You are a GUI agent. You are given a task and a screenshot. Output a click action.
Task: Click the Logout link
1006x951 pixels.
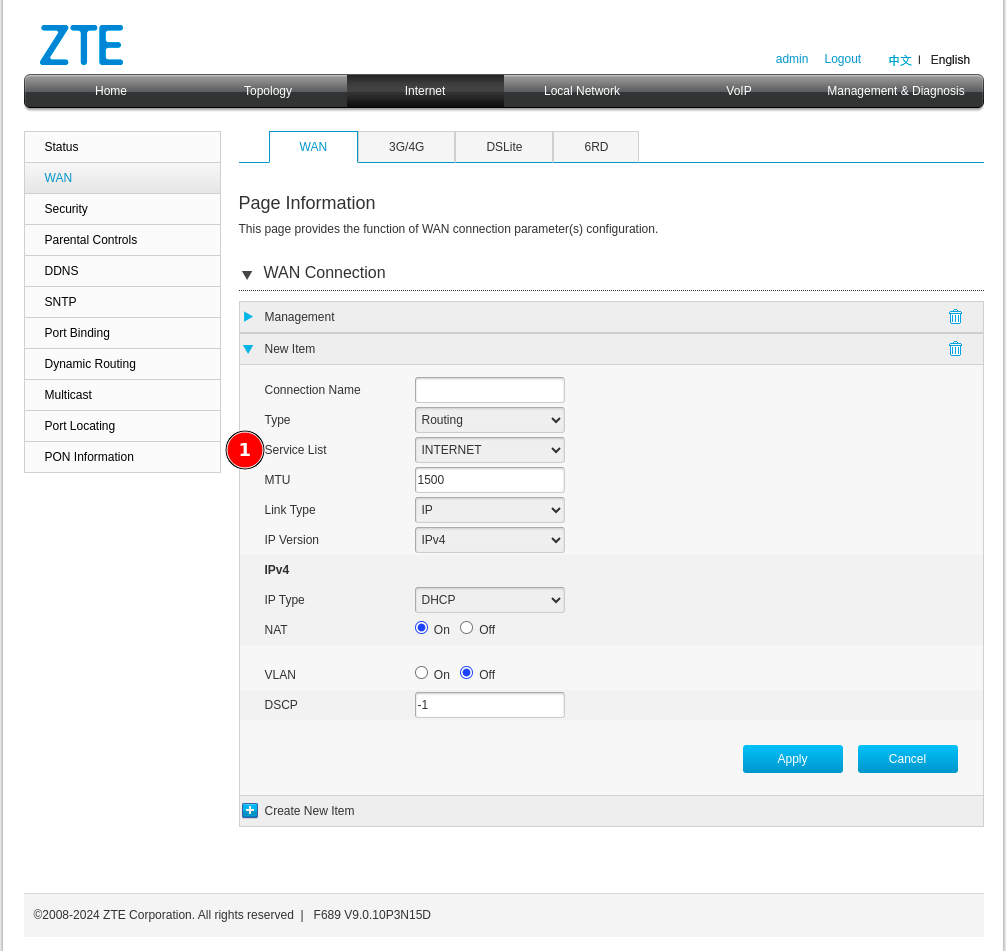tap(842, 59)
